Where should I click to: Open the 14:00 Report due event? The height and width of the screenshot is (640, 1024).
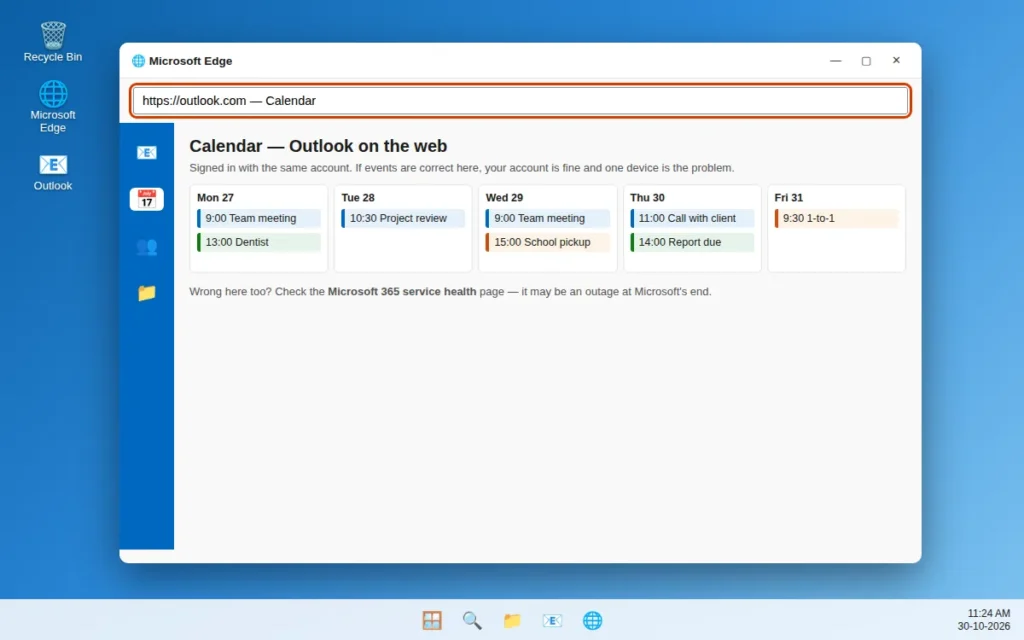692,242
